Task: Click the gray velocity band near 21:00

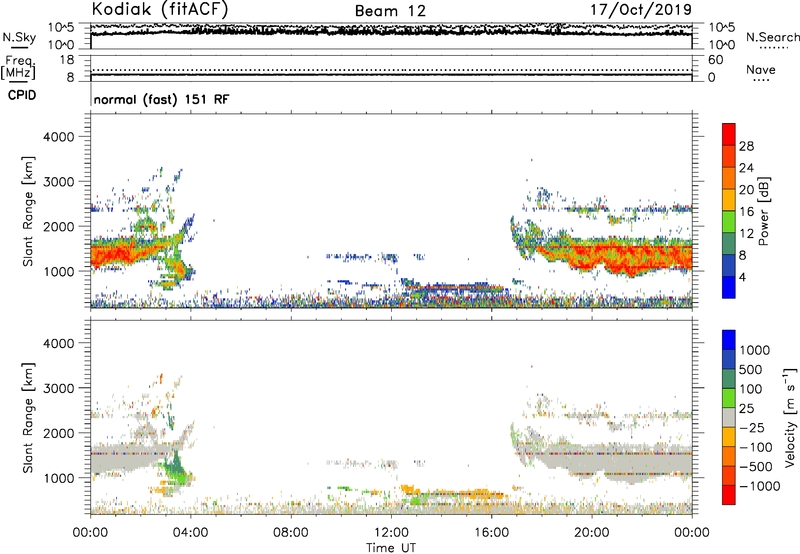Action: point(617,462)
